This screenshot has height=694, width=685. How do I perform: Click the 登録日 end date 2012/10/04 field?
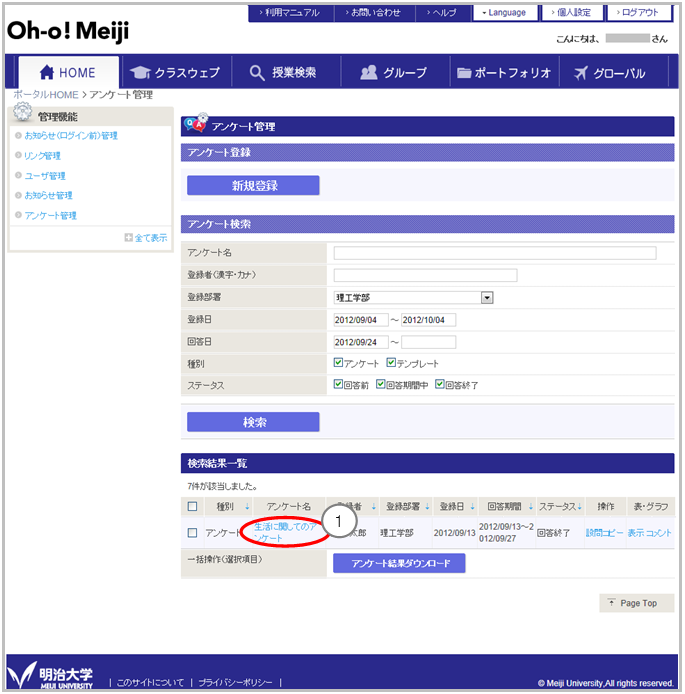(x=428, y=320)
